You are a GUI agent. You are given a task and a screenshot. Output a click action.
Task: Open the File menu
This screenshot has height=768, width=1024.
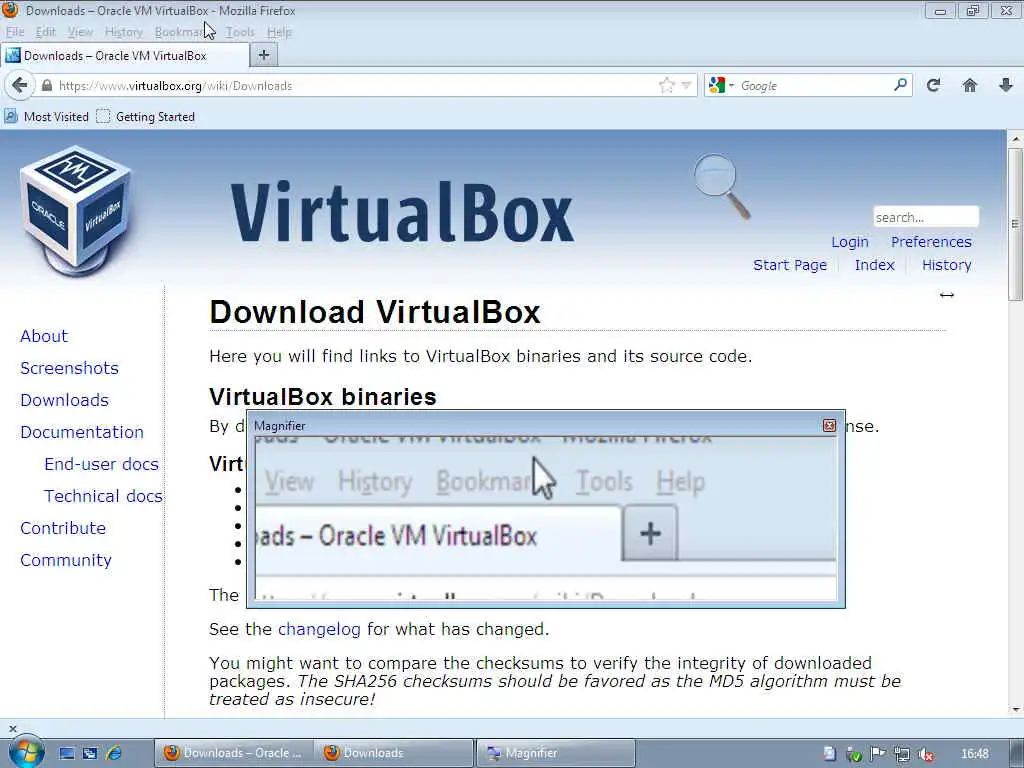point(15,32)
